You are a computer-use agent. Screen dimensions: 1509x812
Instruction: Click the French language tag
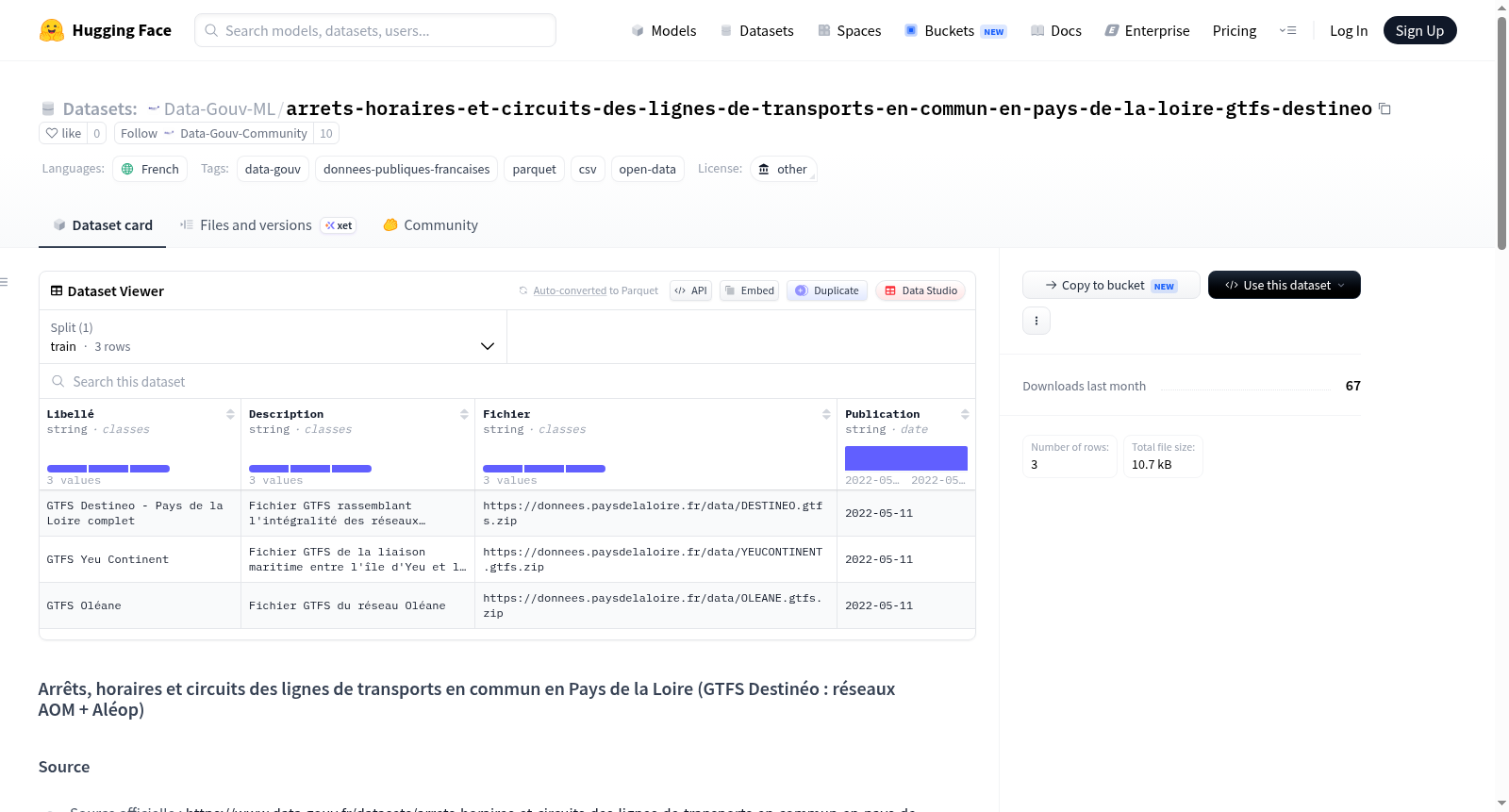point(150,169)
